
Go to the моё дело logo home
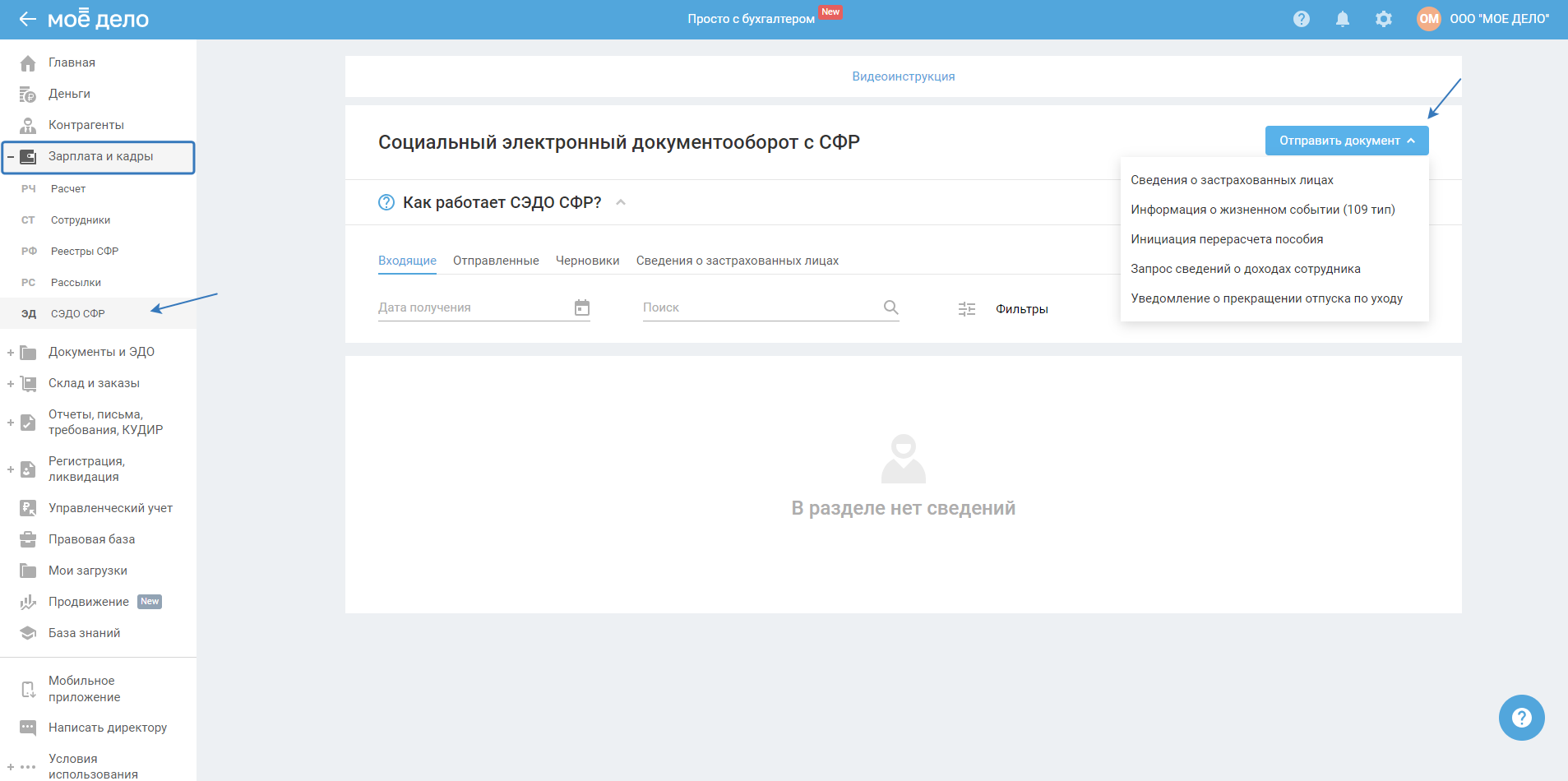(98, 18)
